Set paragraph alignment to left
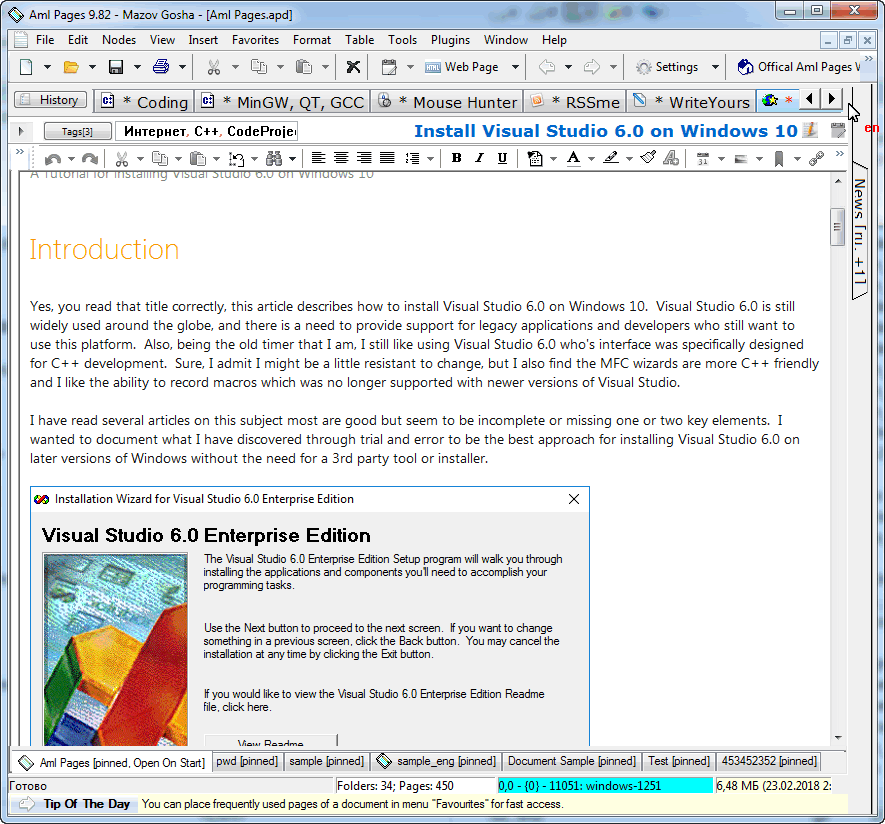 pyautogui.click(x=318, y=158)
